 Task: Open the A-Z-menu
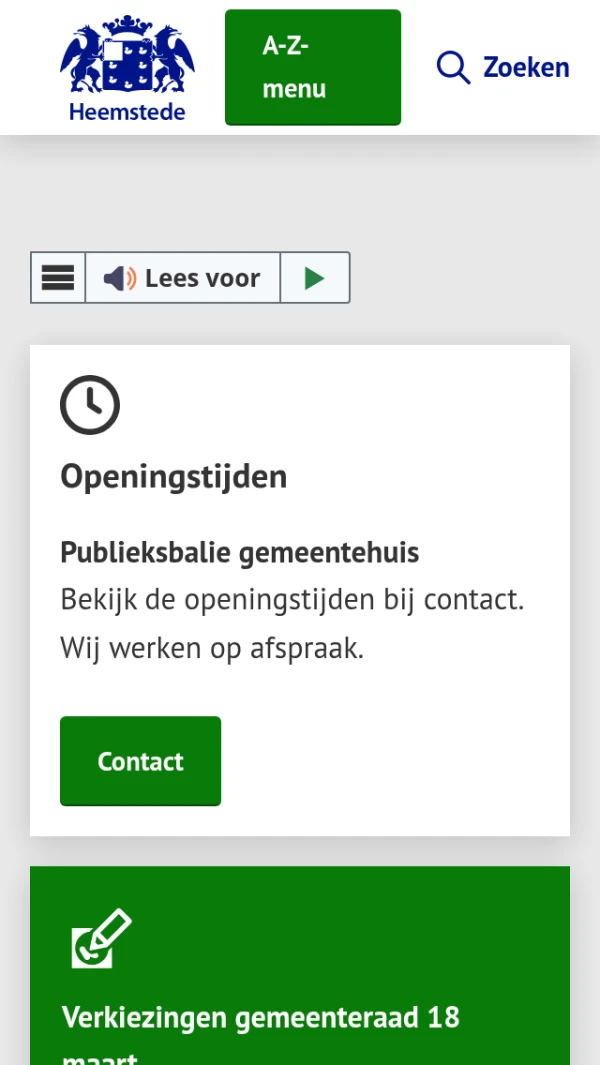tap(312, 68)
